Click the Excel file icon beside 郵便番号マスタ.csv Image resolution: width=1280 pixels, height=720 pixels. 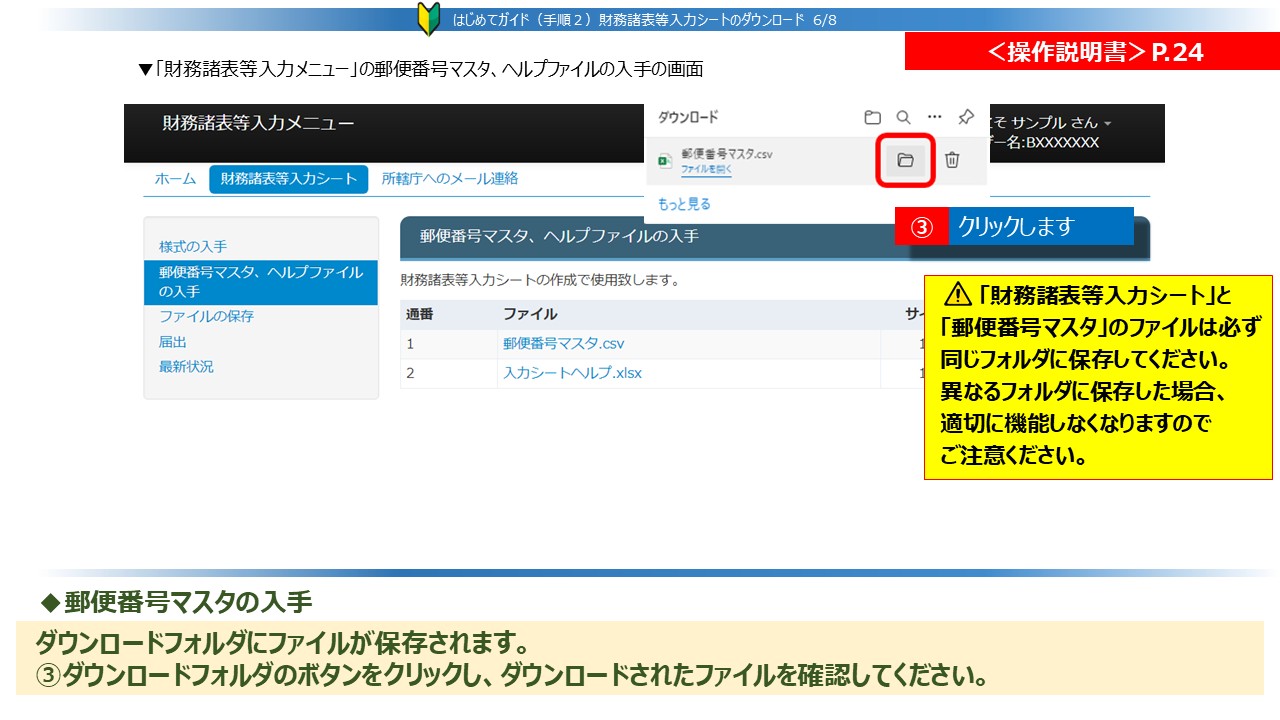[665, 160]
